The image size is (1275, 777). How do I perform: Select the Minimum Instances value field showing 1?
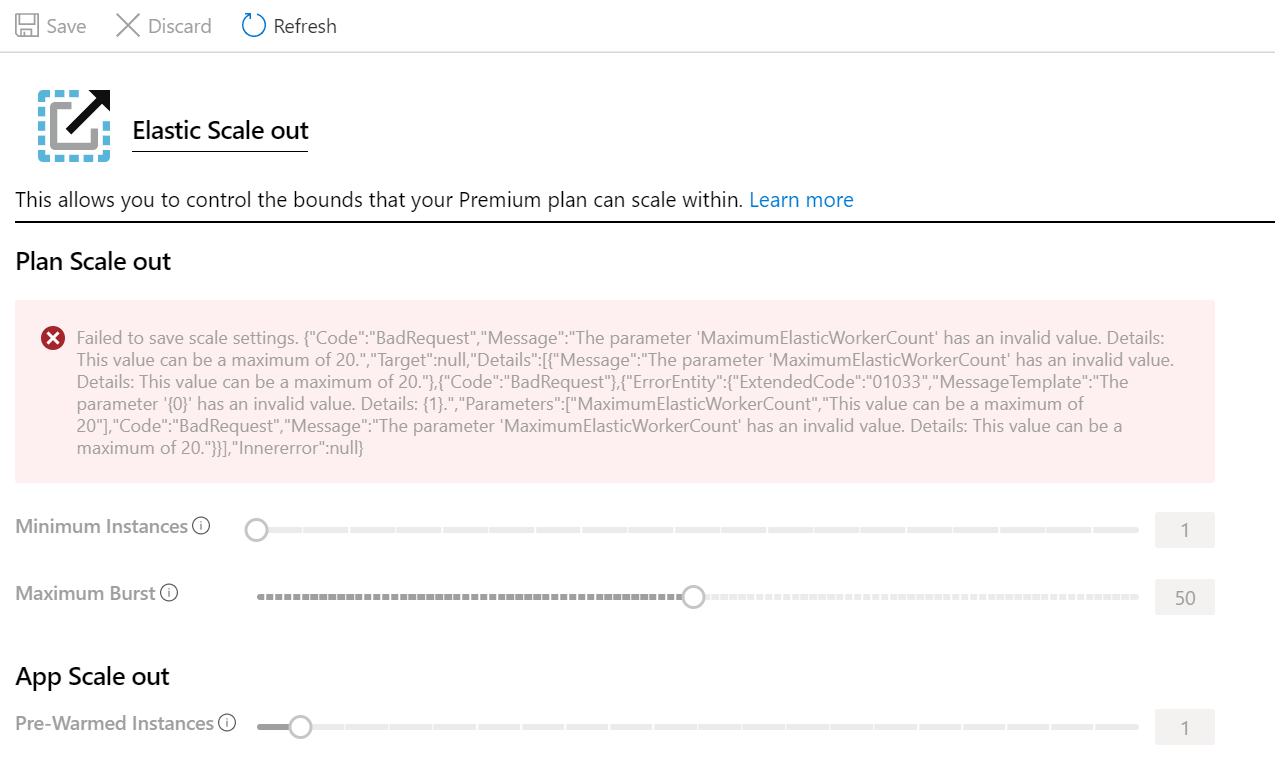point(1184,529)
